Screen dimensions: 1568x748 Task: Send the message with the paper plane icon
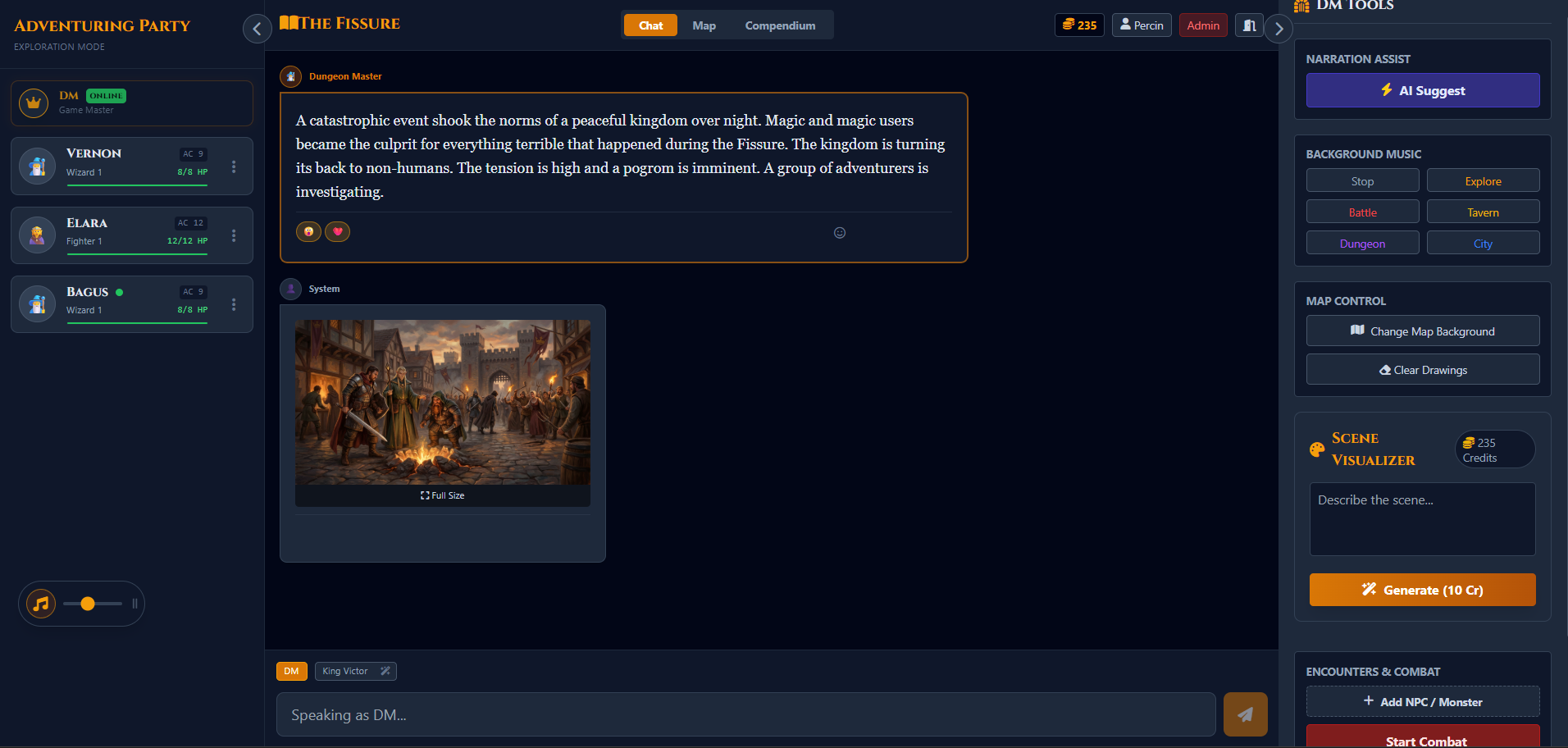tap(1245, 714)
